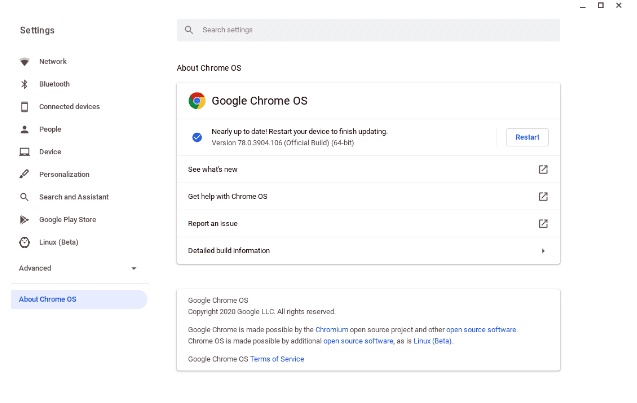The width and height of the screenshot is (637, 403).
Task: Close the Settings window
Action: click(x=619, y=5)
